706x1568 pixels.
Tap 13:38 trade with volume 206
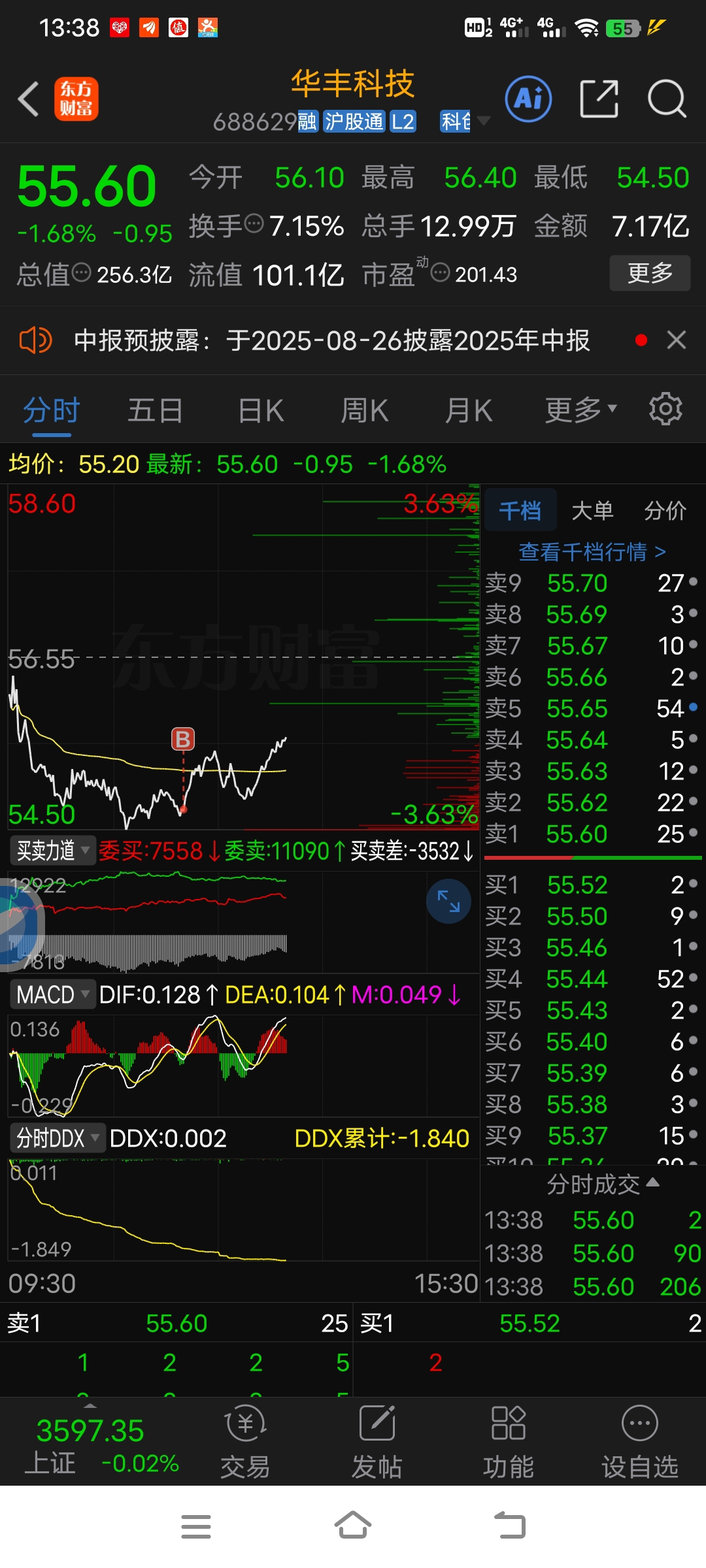click(x=592, y=1286)
